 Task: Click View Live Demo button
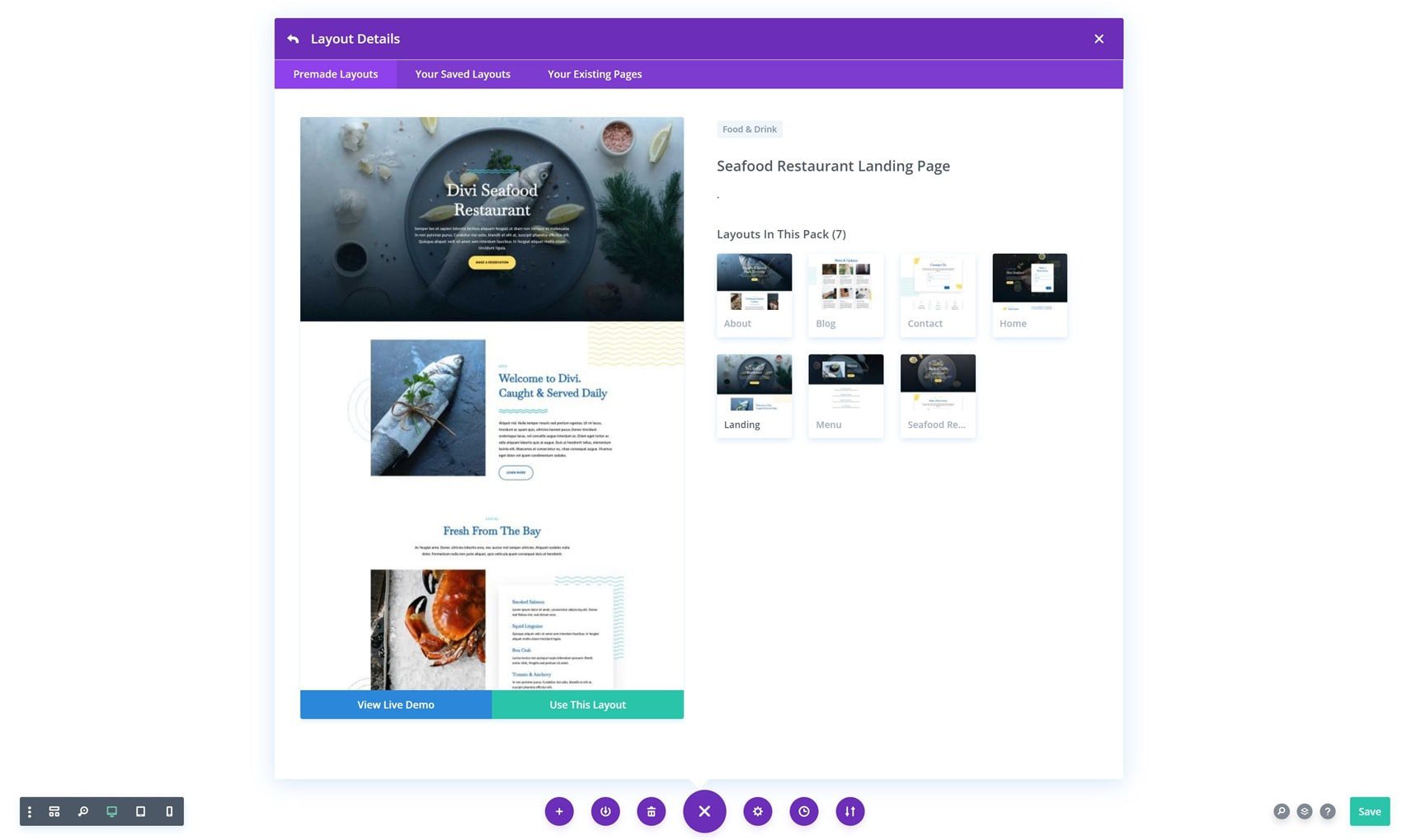396,705
